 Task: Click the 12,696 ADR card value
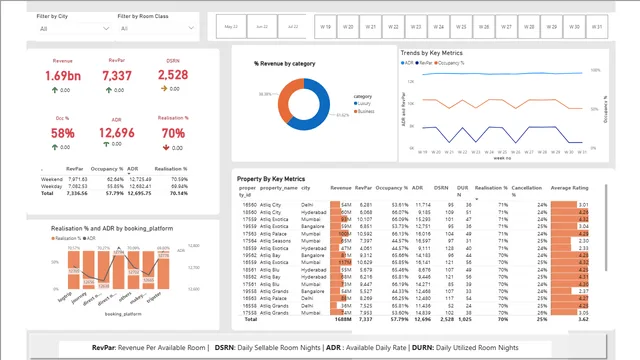pyautogui.click(x=117, y=133)
